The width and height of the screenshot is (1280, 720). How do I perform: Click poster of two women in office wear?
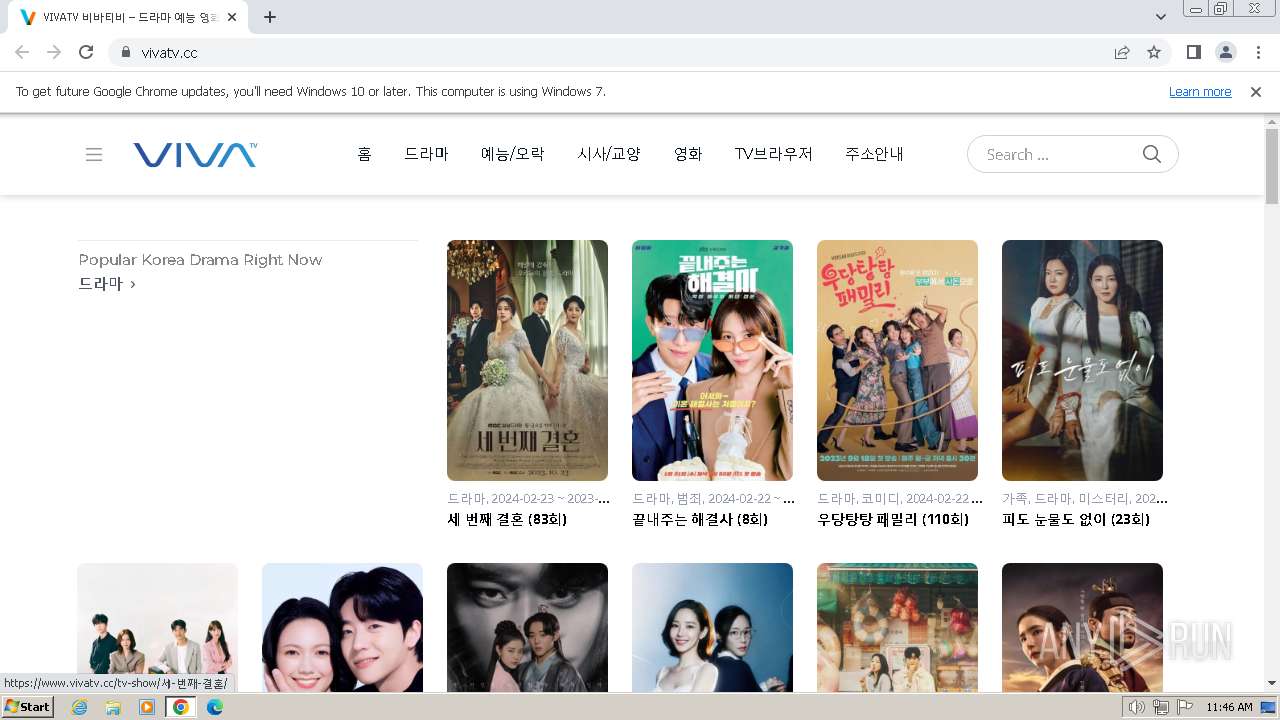click(712, 628)
